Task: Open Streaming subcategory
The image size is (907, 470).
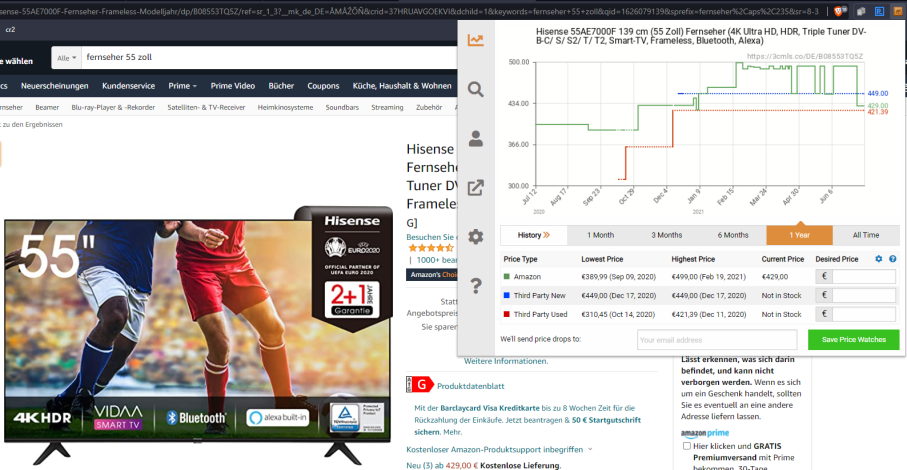Action: pos(387,108)
